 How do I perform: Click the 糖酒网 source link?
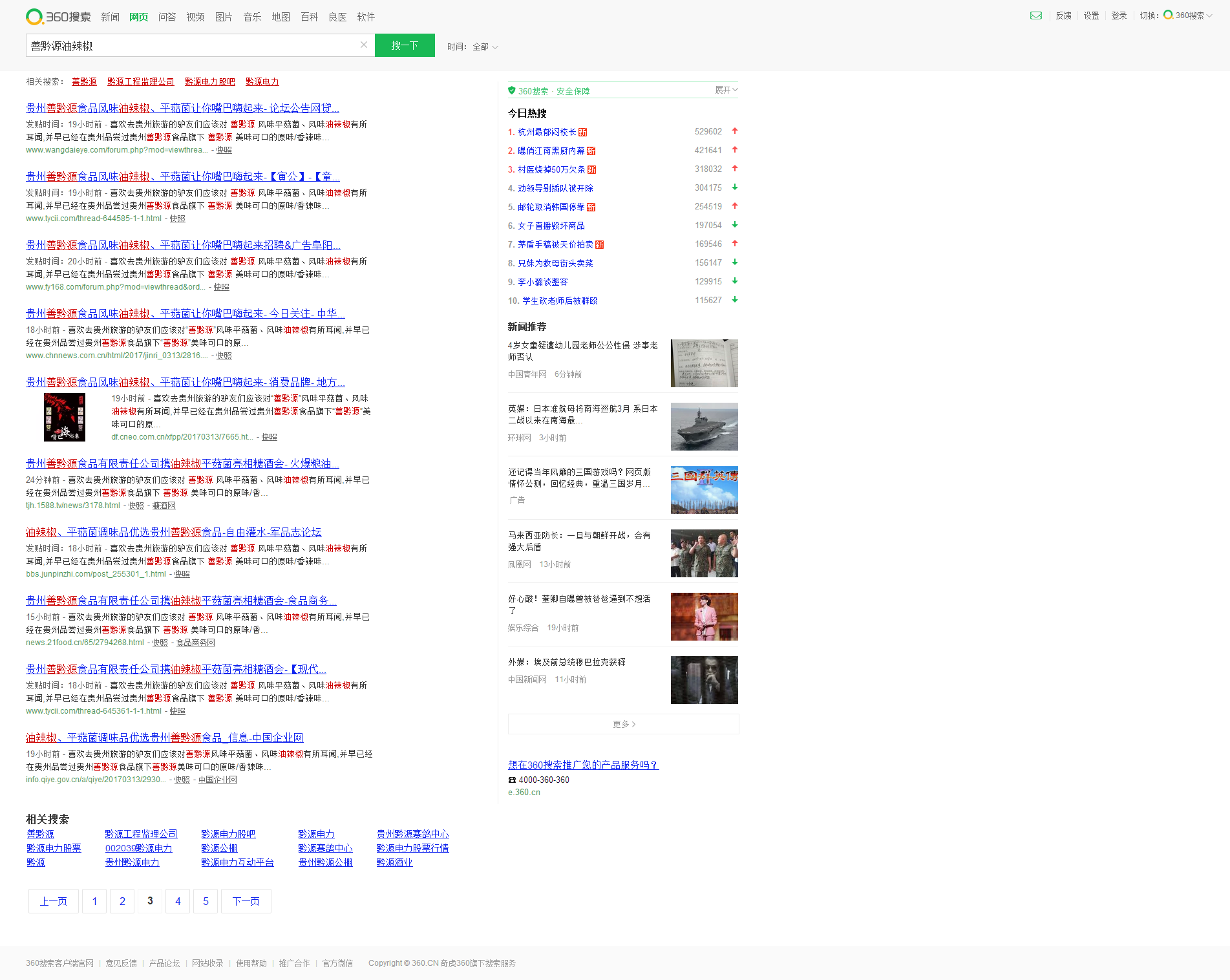(x=164, y=506)
